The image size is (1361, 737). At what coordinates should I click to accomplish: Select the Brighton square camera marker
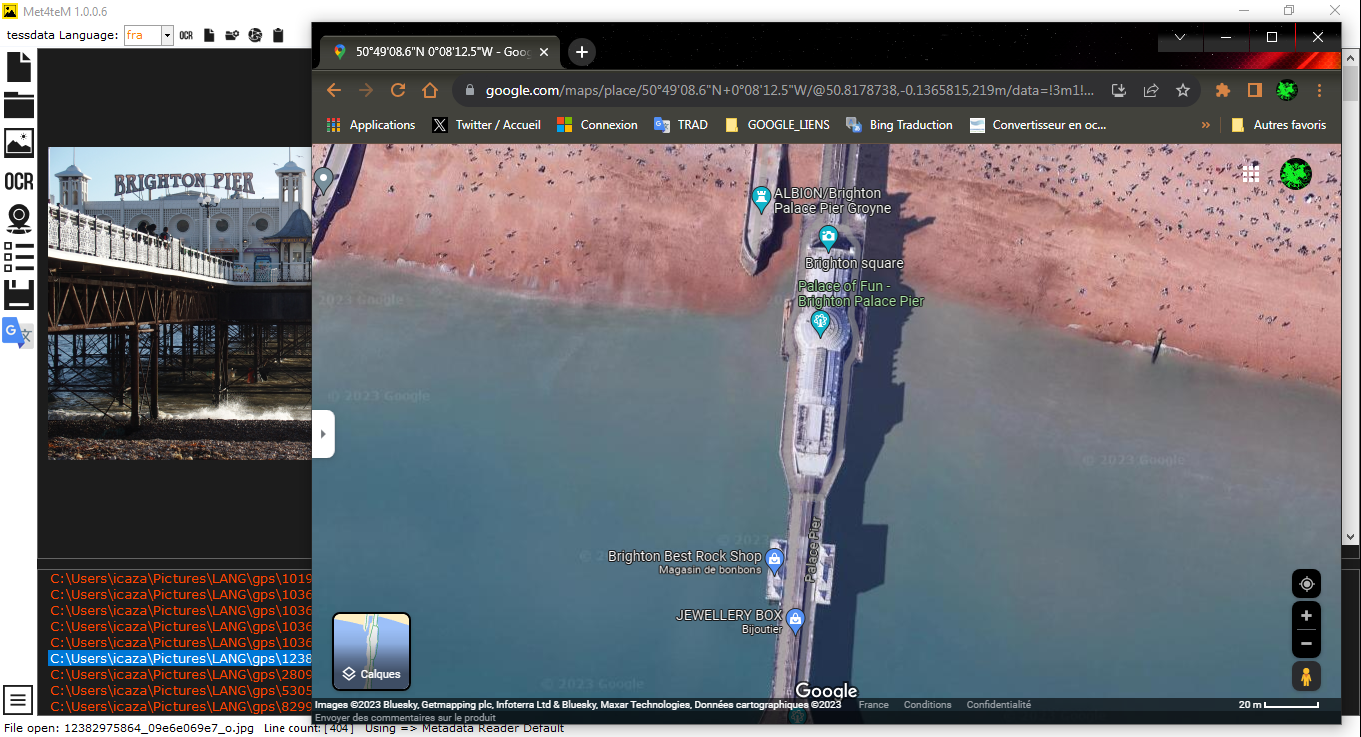828,238
